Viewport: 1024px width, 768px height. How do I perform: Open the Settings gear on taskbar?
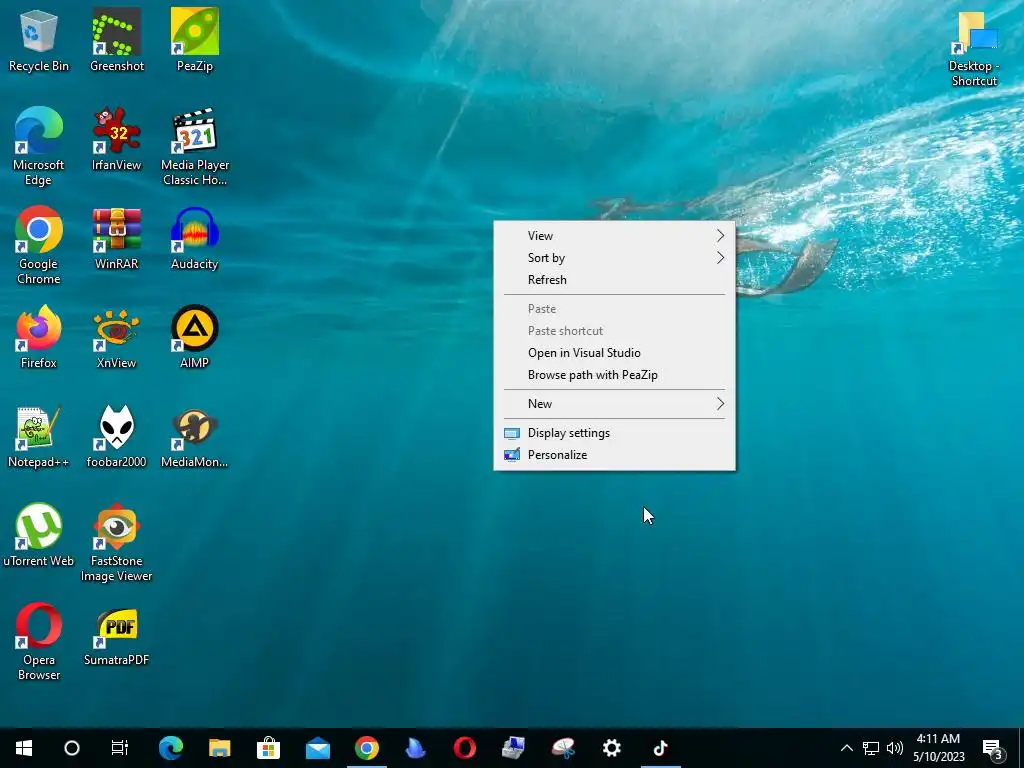click(x=611, y=748)
